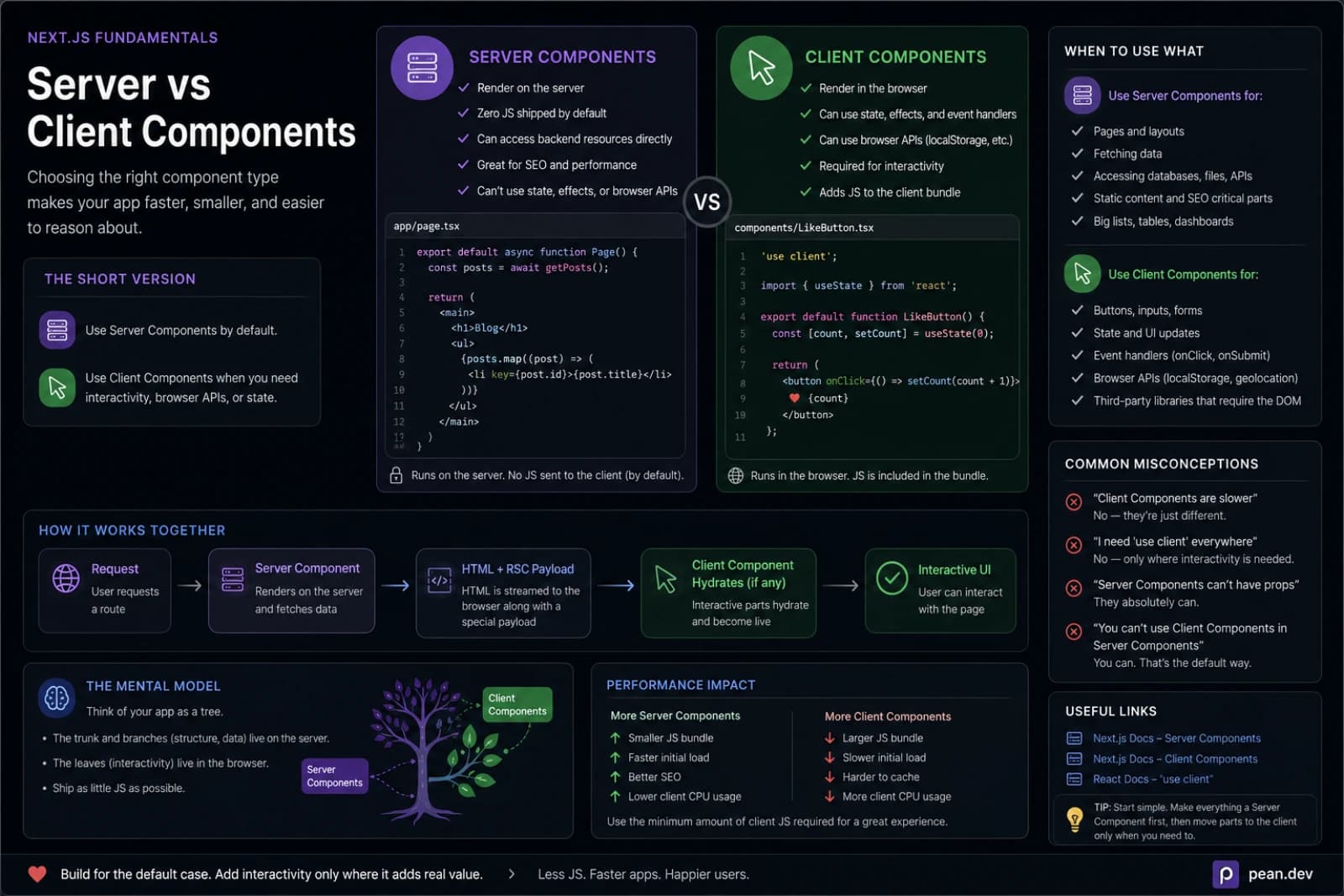Screen dimensions: 1344x896
Task: Click the X icon beside 'Client Components are slower'
Action: 1074,502
